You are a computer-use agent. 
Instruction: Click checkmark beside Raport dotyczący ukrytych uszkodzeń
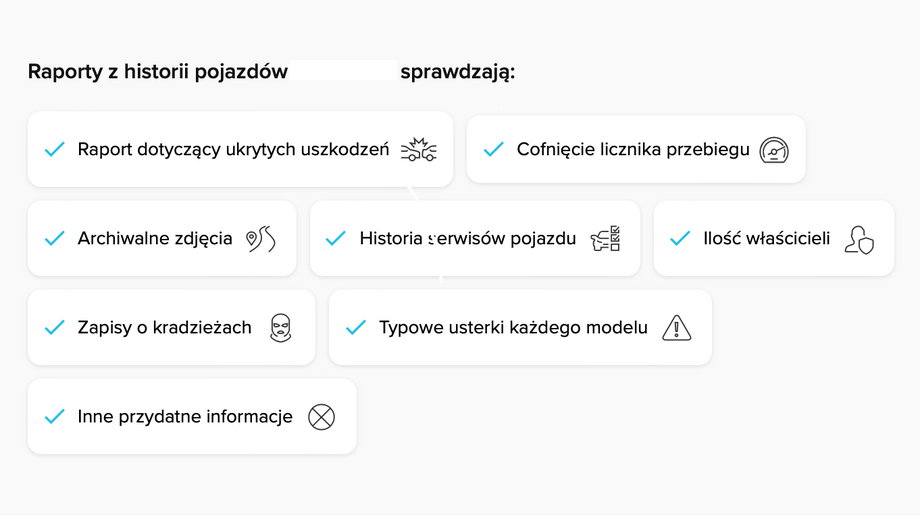pyautogui.click(x=55, y=150)
